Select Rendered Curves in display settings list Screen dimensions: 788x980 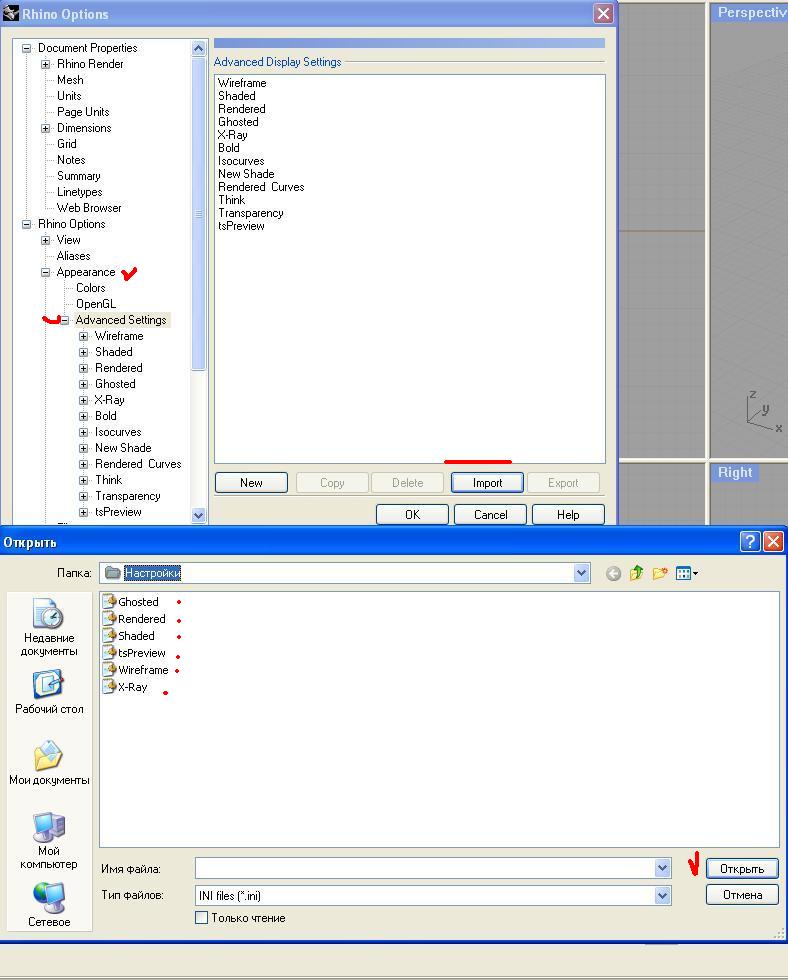261,187
